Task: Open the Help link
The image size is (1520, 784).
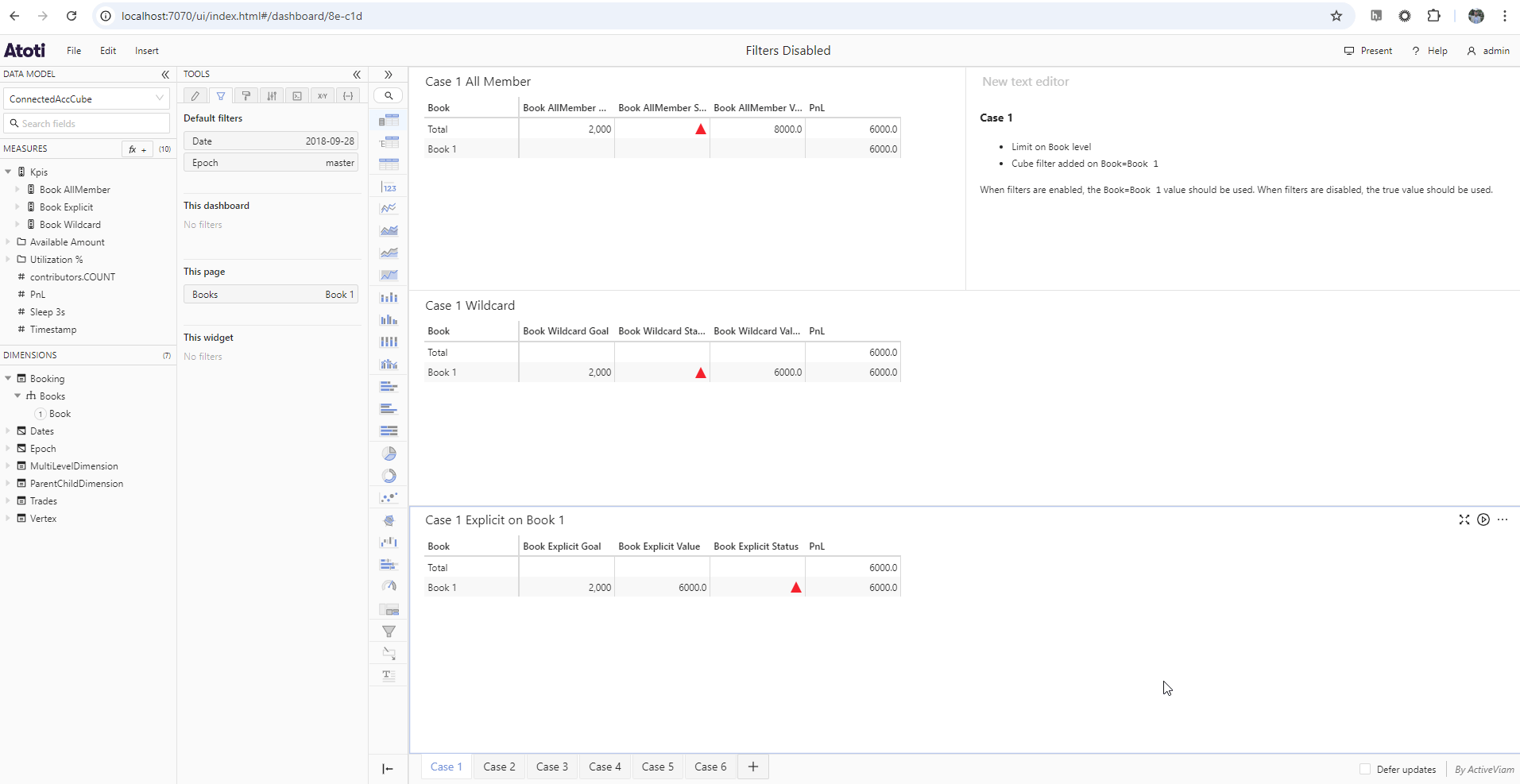Action: [1429, 51]
